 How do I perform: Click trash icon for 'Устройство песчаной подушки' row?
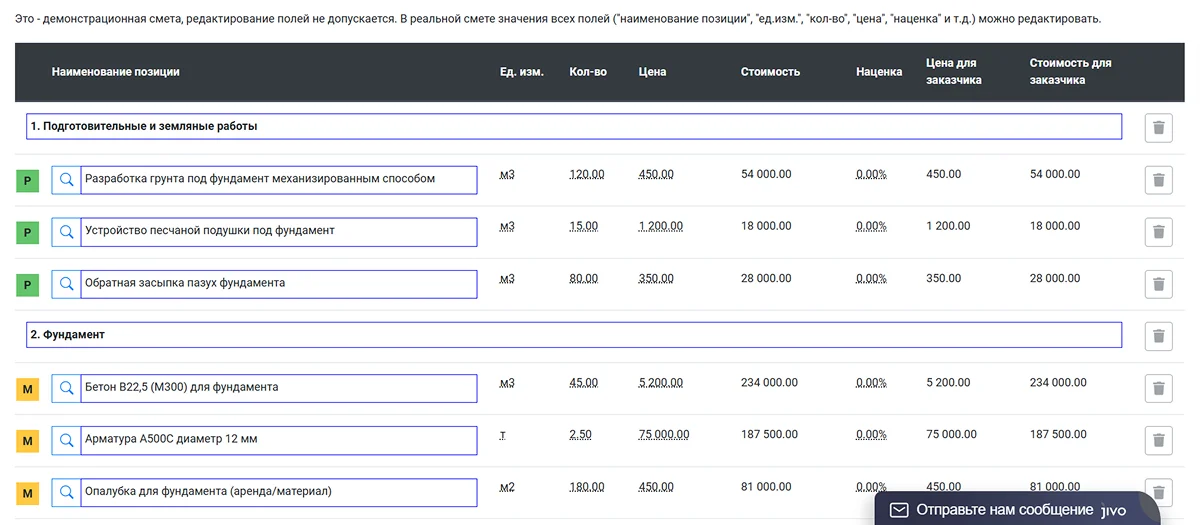(1158, 232)
